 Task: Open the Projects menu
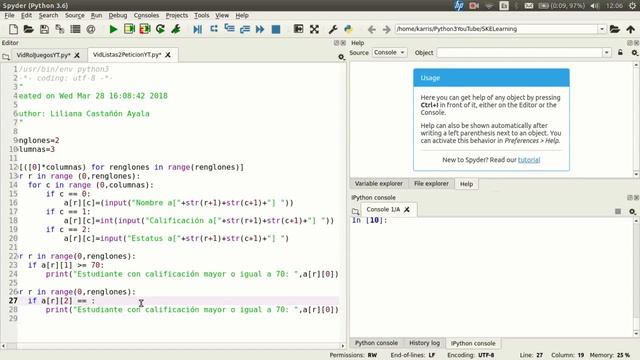point(177,15)
